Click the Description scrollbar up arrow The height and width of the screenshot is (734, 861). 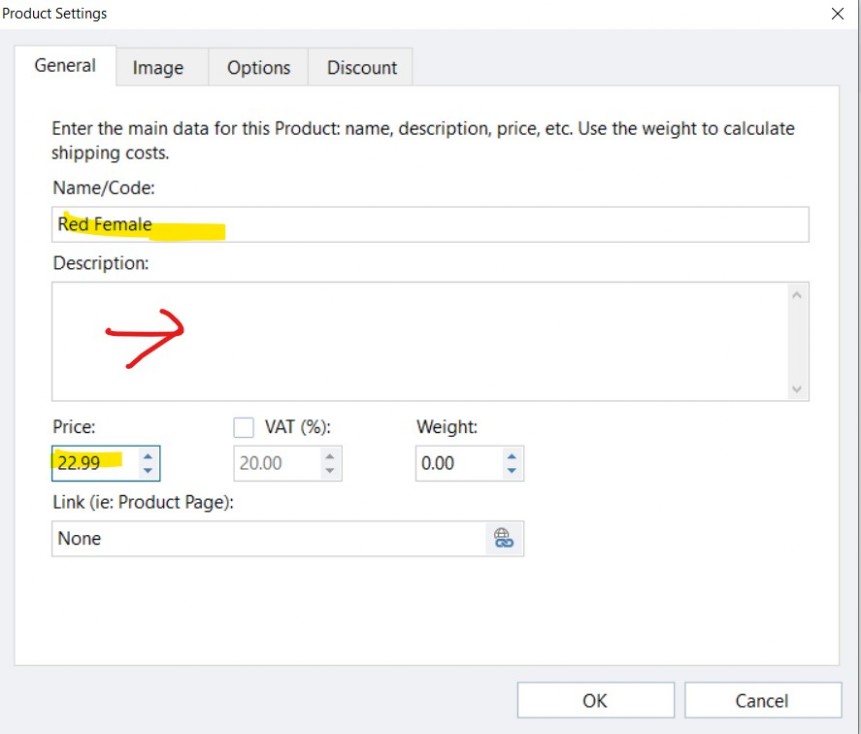click(x=797, y=295)
